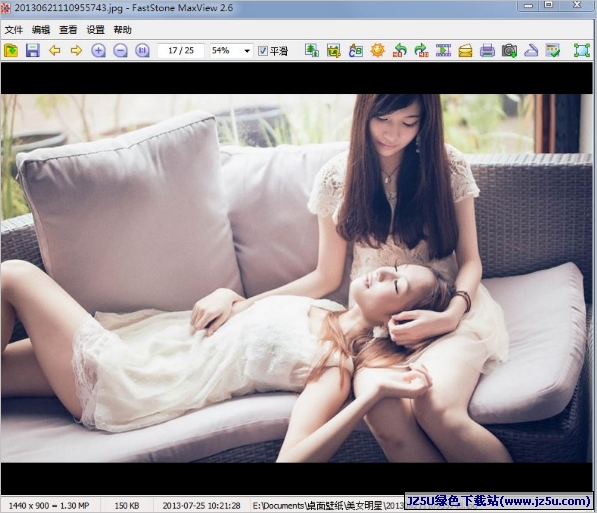597x513 pixels.
Task: Open the 帮助 menu
Action: click(123, 30)
